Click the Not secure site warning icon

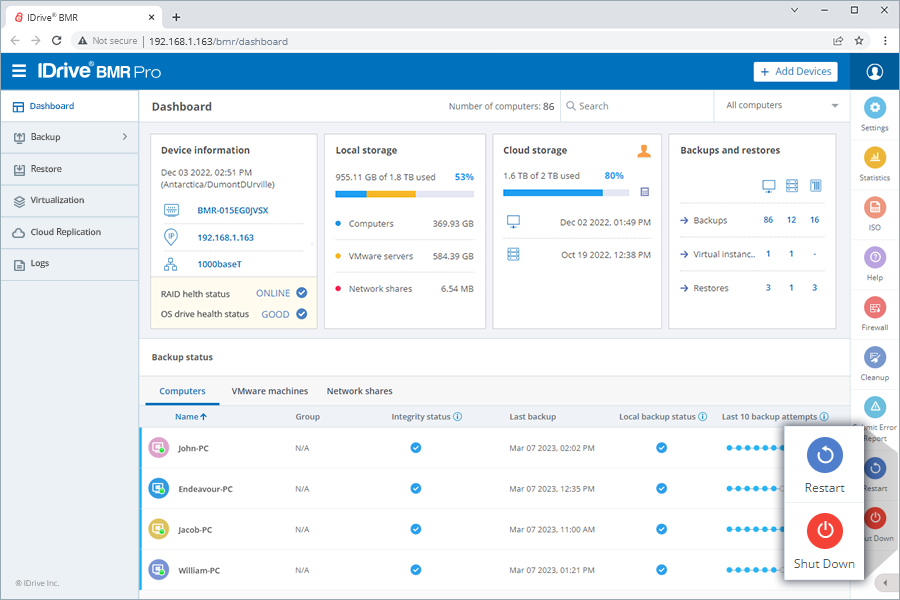(83, 41)
